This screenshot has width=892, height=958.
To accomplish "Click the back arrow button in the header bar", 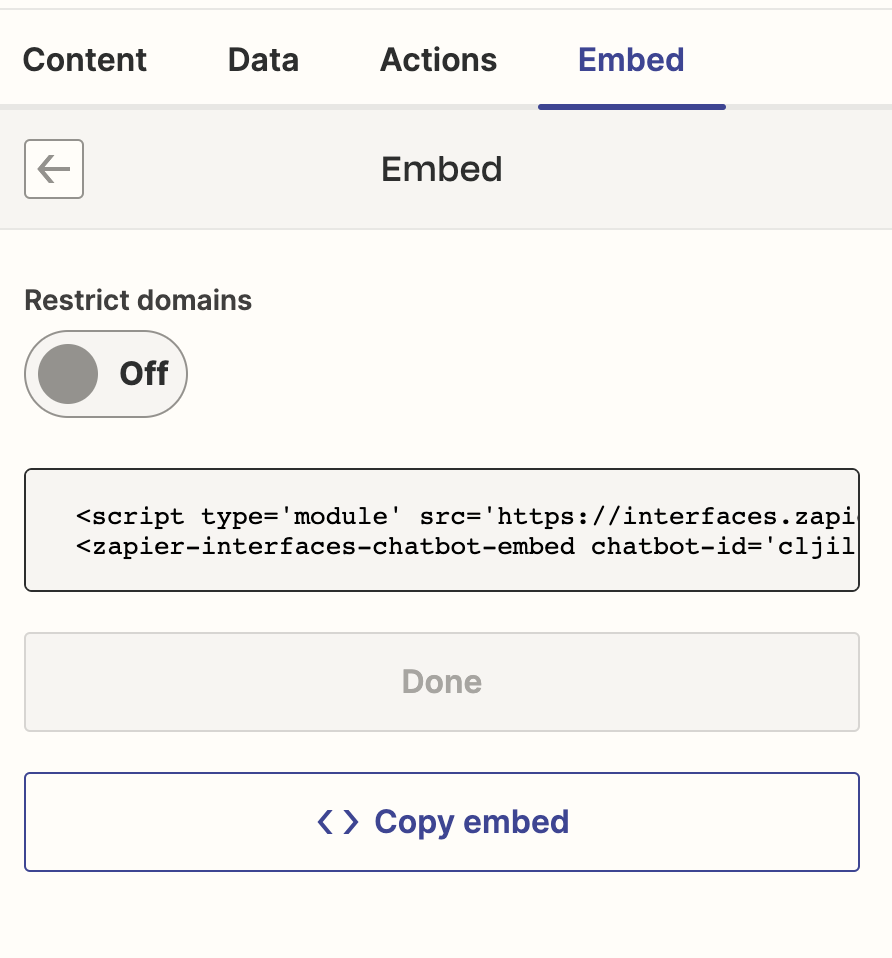I will coord(53,169).
